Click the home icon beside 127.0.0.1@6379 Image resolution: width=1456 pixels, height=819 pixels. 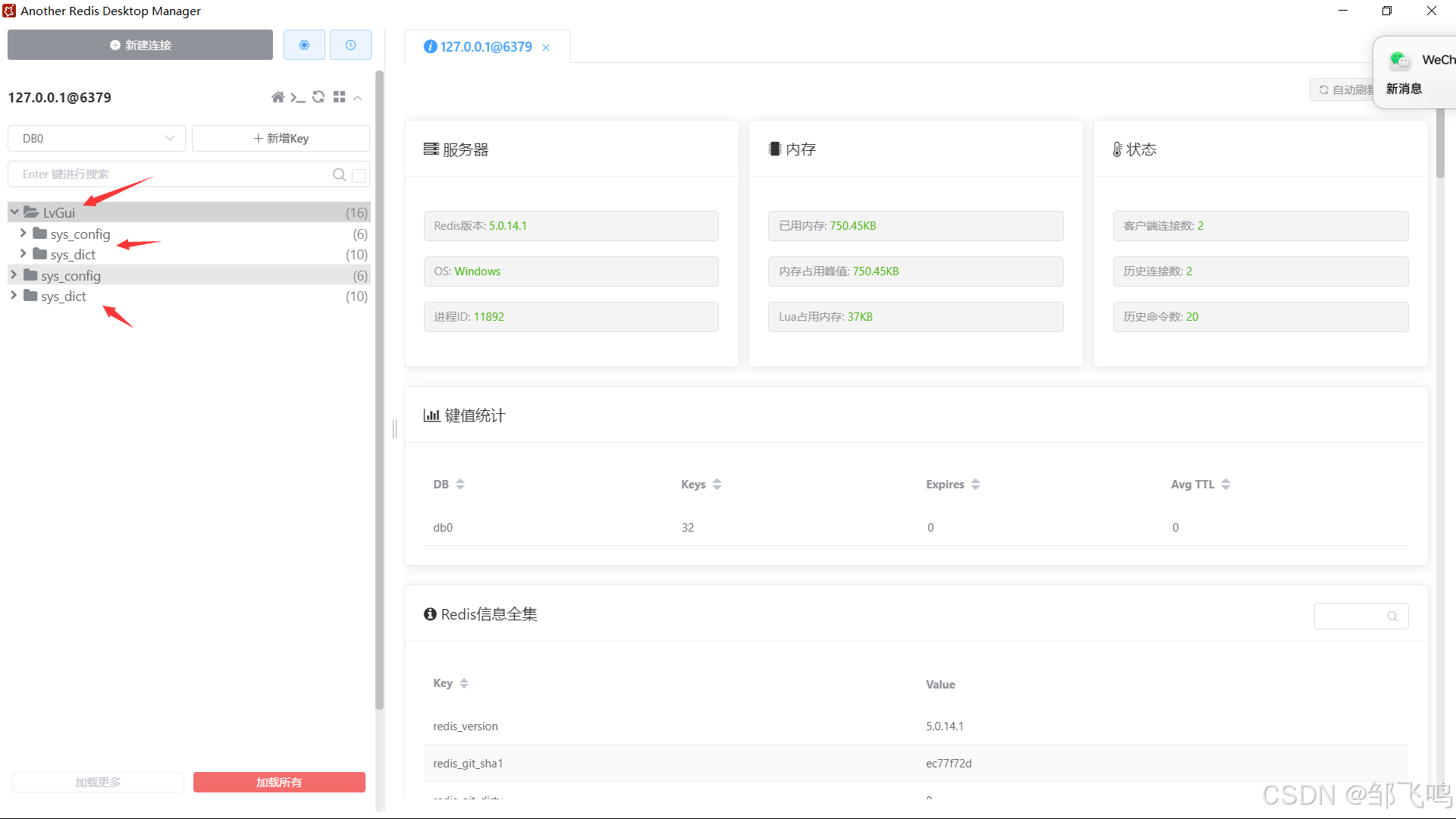tap(278, 97)
